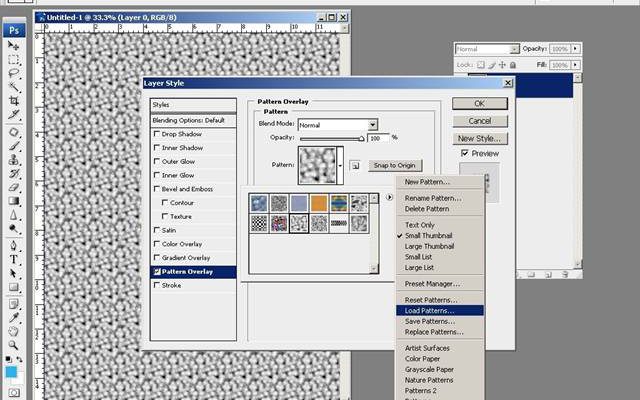Select the Zoom magnifier tool
Screen dimensions: 640x400
14,345
